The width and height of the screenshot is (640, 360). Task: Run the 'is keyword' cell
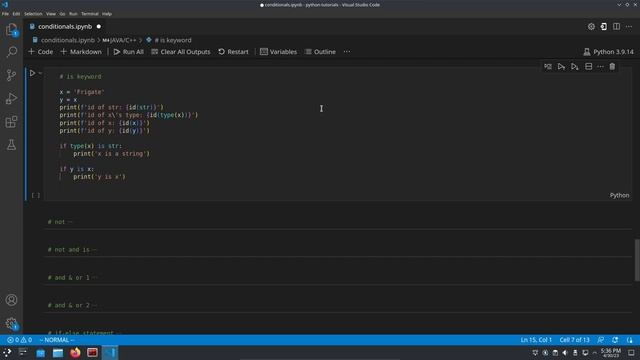tap(32, 73)
